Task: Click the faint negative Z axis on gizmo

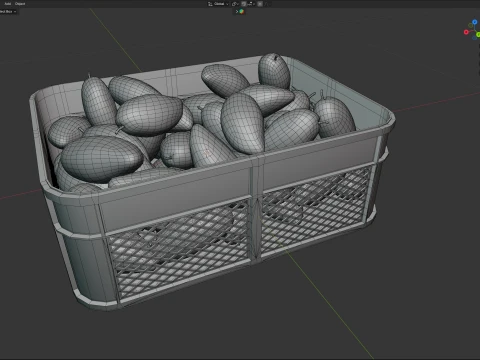Action: point(474,38)
